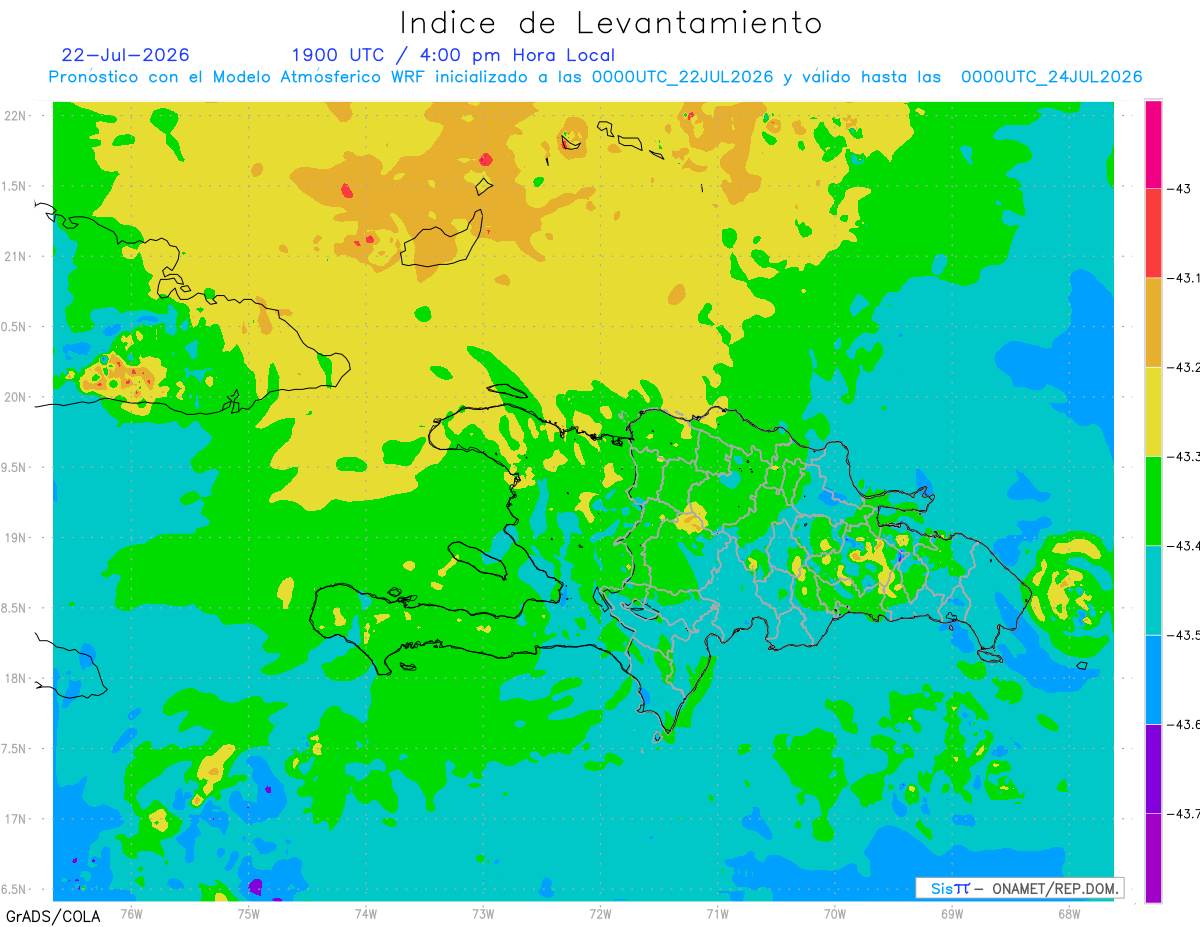Click the '17N' latitude label

click(x=17, y=819)
